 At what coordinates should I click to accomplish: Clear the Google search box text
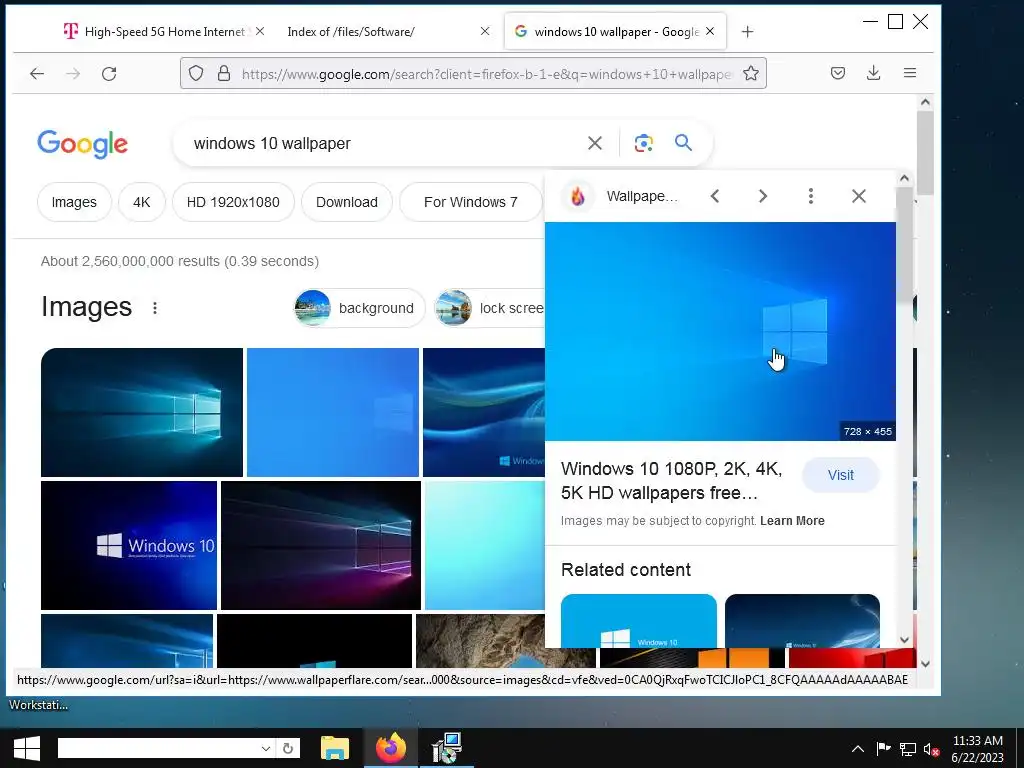point(595,143)
